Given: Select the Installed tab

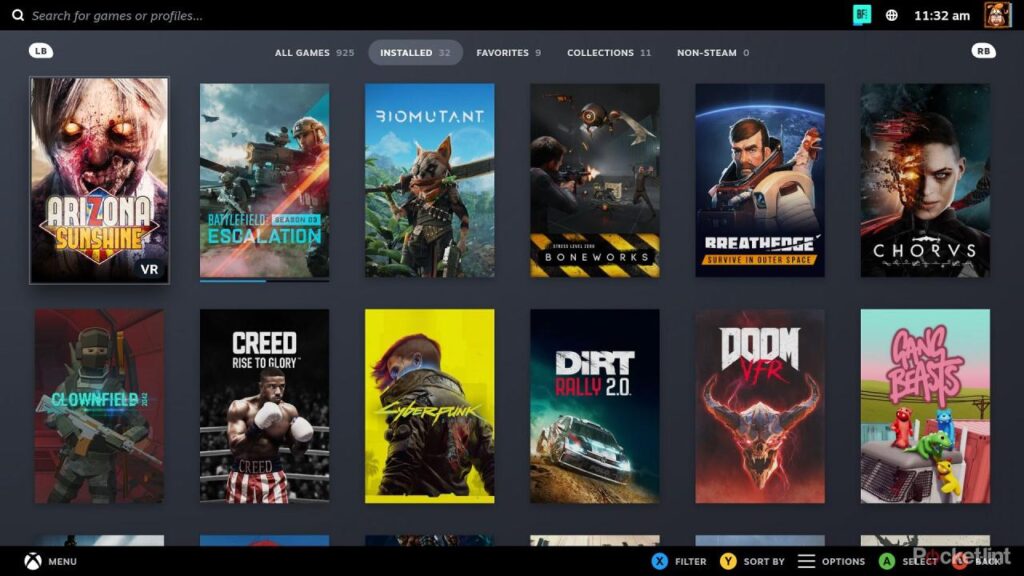Looking at the screenshot, I should (415, 53).
